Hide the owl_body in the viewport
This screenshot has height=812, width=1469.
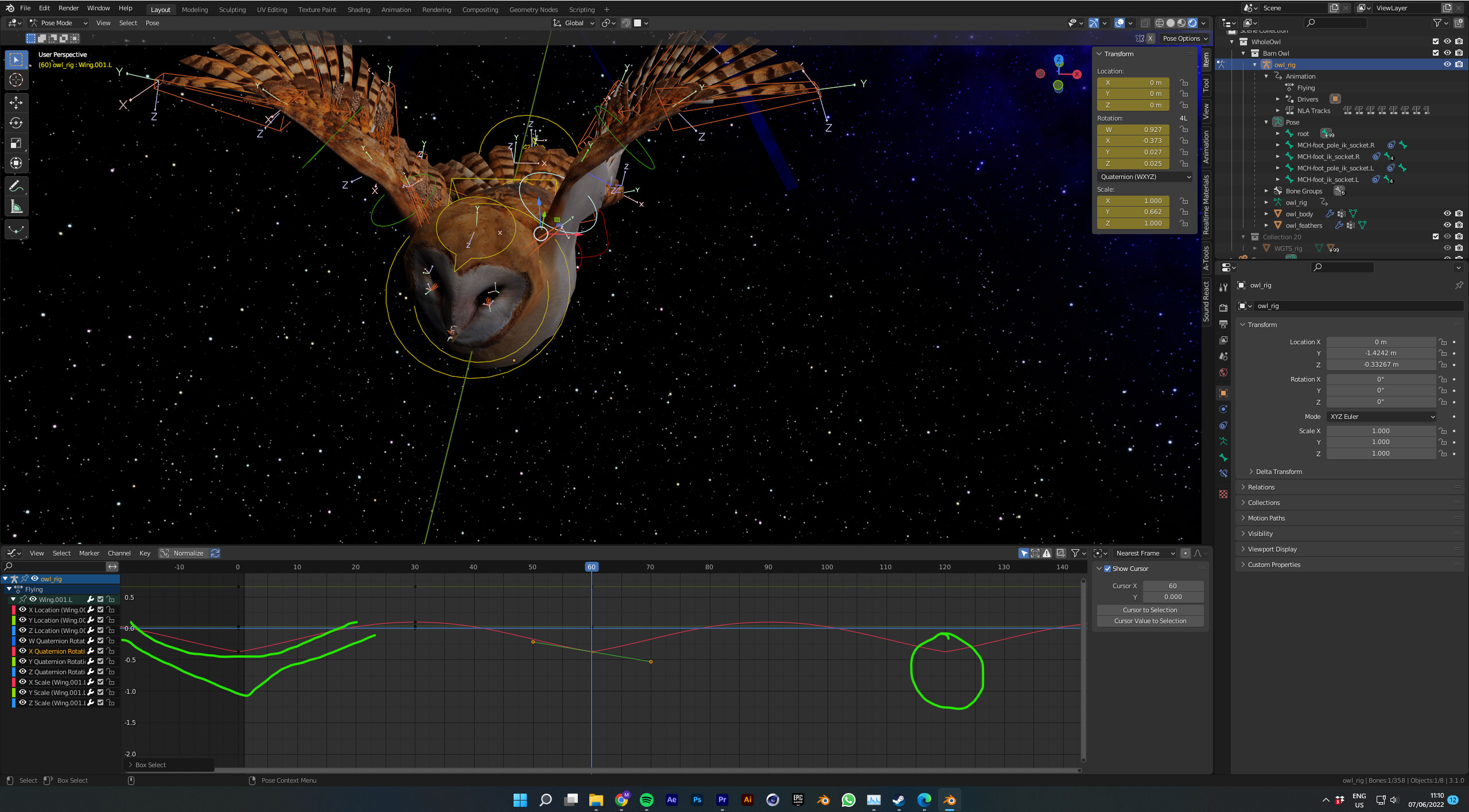tap(1447, 213)
